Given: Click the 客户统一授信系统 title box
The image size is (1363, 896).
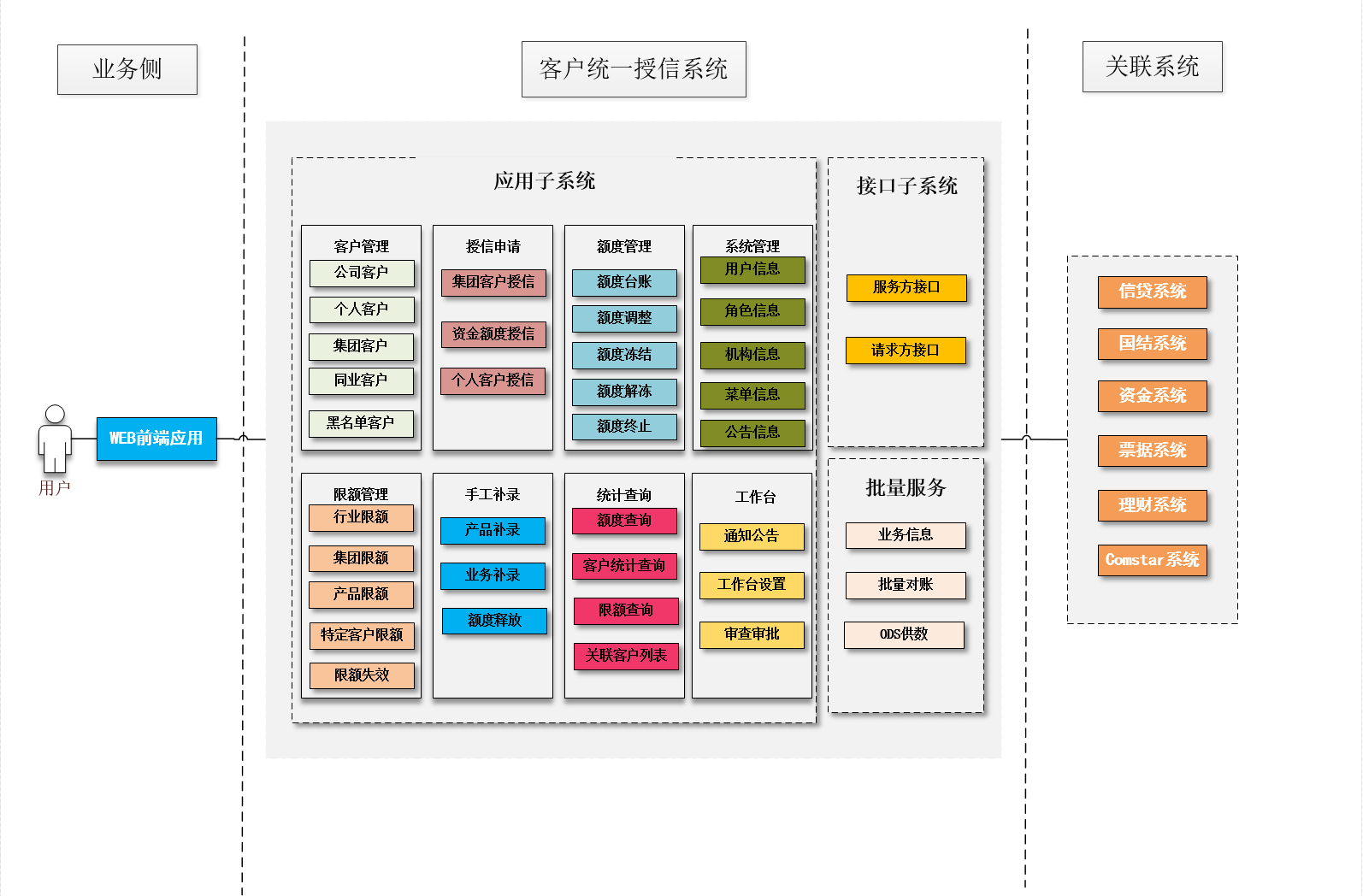Looking at the screenshot, I should [x=634, y=69].
